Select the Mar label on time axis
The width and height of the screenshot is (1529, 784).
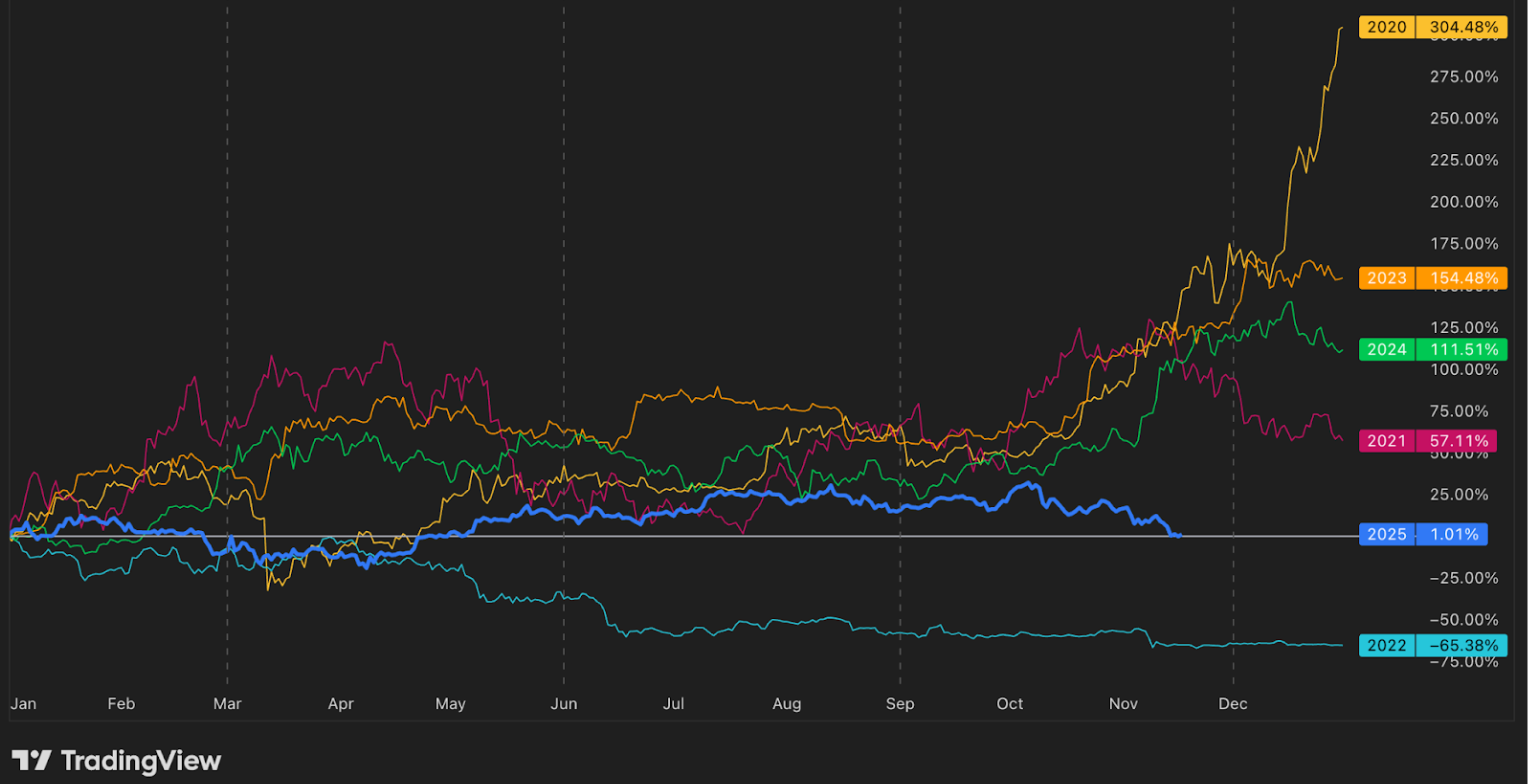[227, 704]
